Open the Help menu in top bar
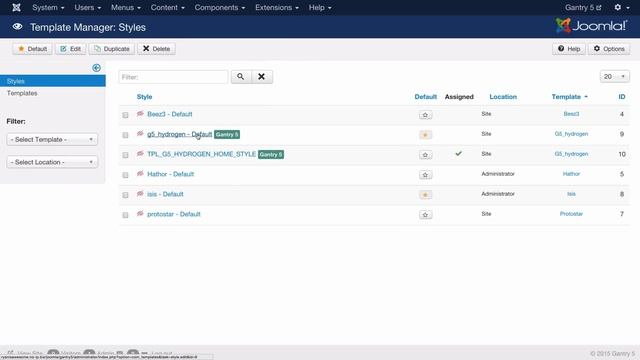The image size is (640, 360). [320, 7]
